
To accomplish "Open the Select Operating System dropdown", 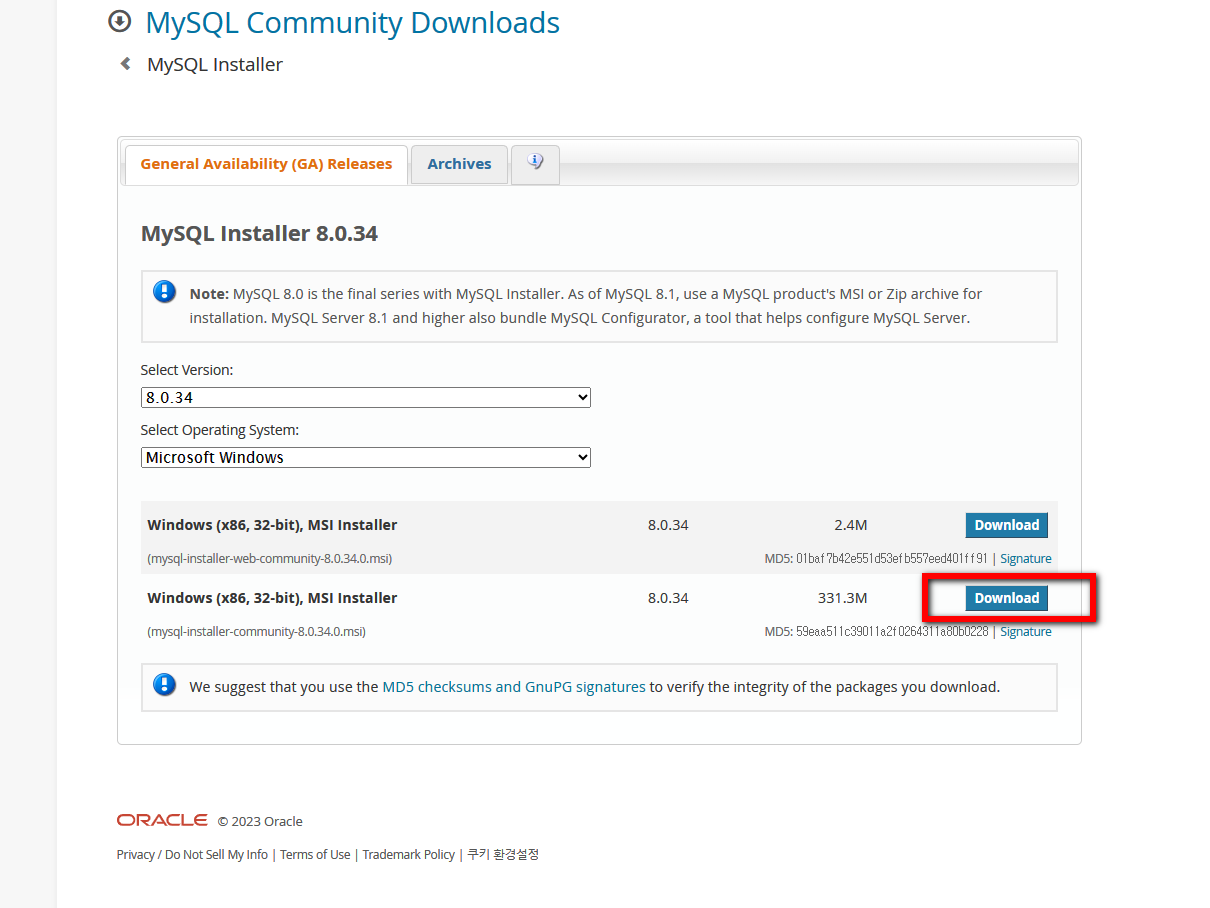I will point(366,457).
